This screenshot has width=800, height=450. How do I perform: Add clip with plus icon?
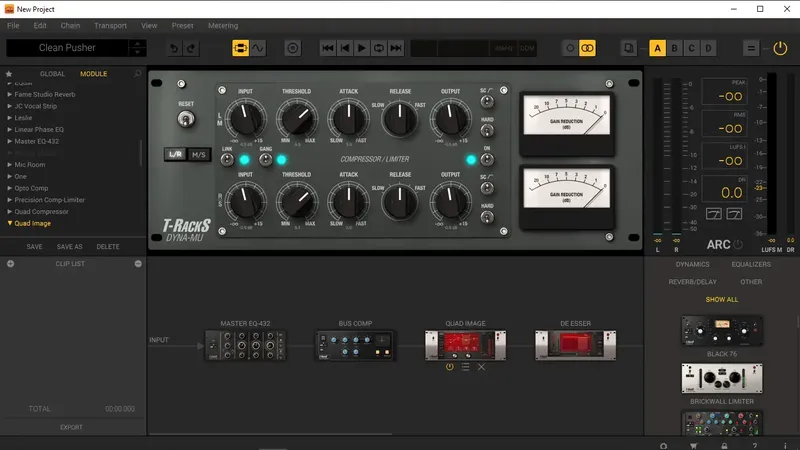click(10, 264)
